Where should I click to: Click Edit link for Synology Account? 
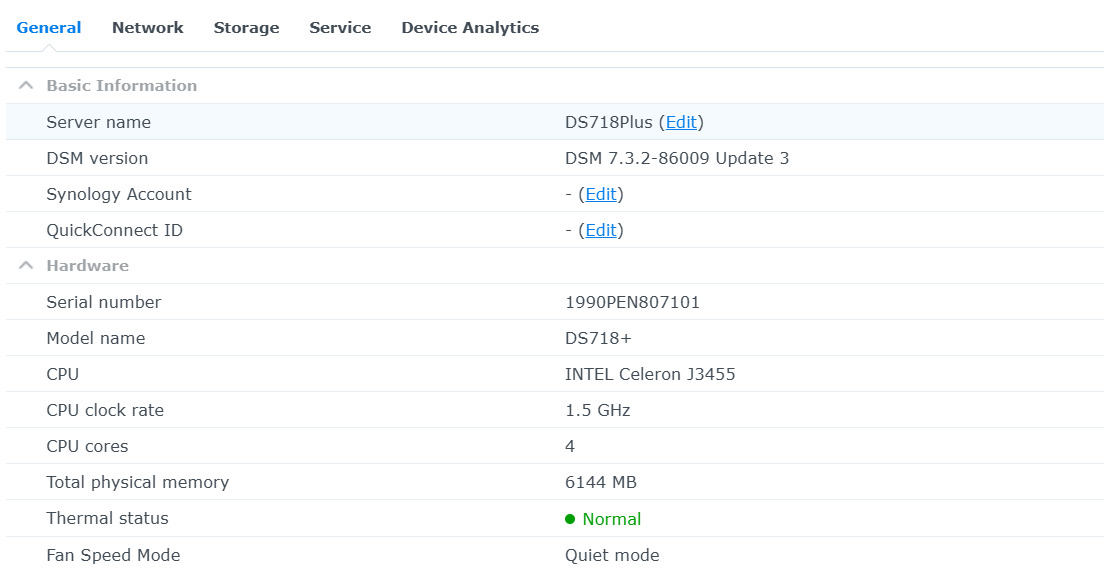click(601, 194)
